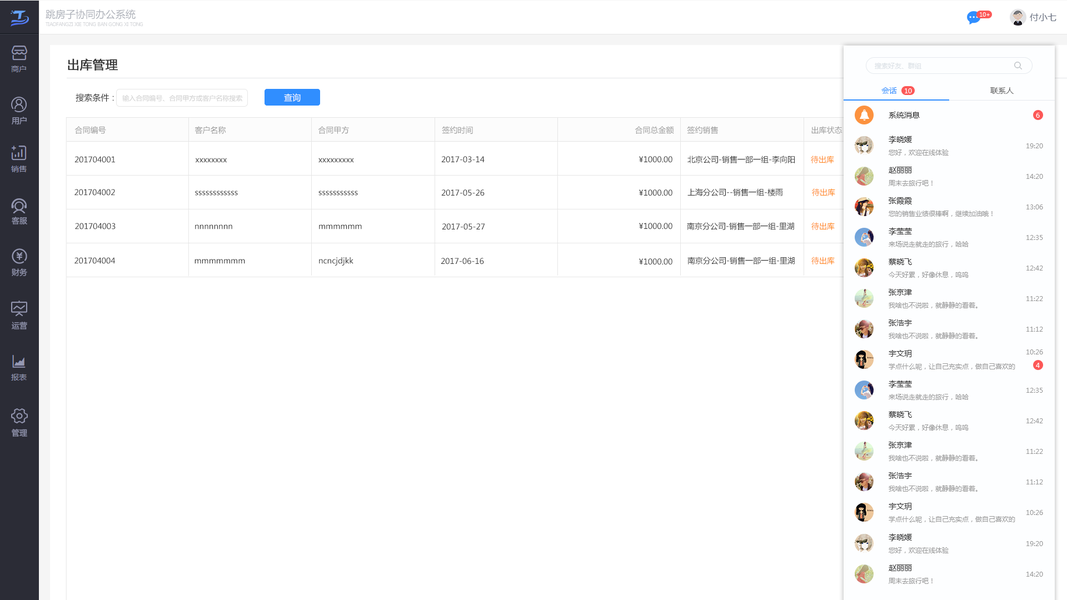Click the chat messages icon with 10+ badge

[x=979, y=17]
